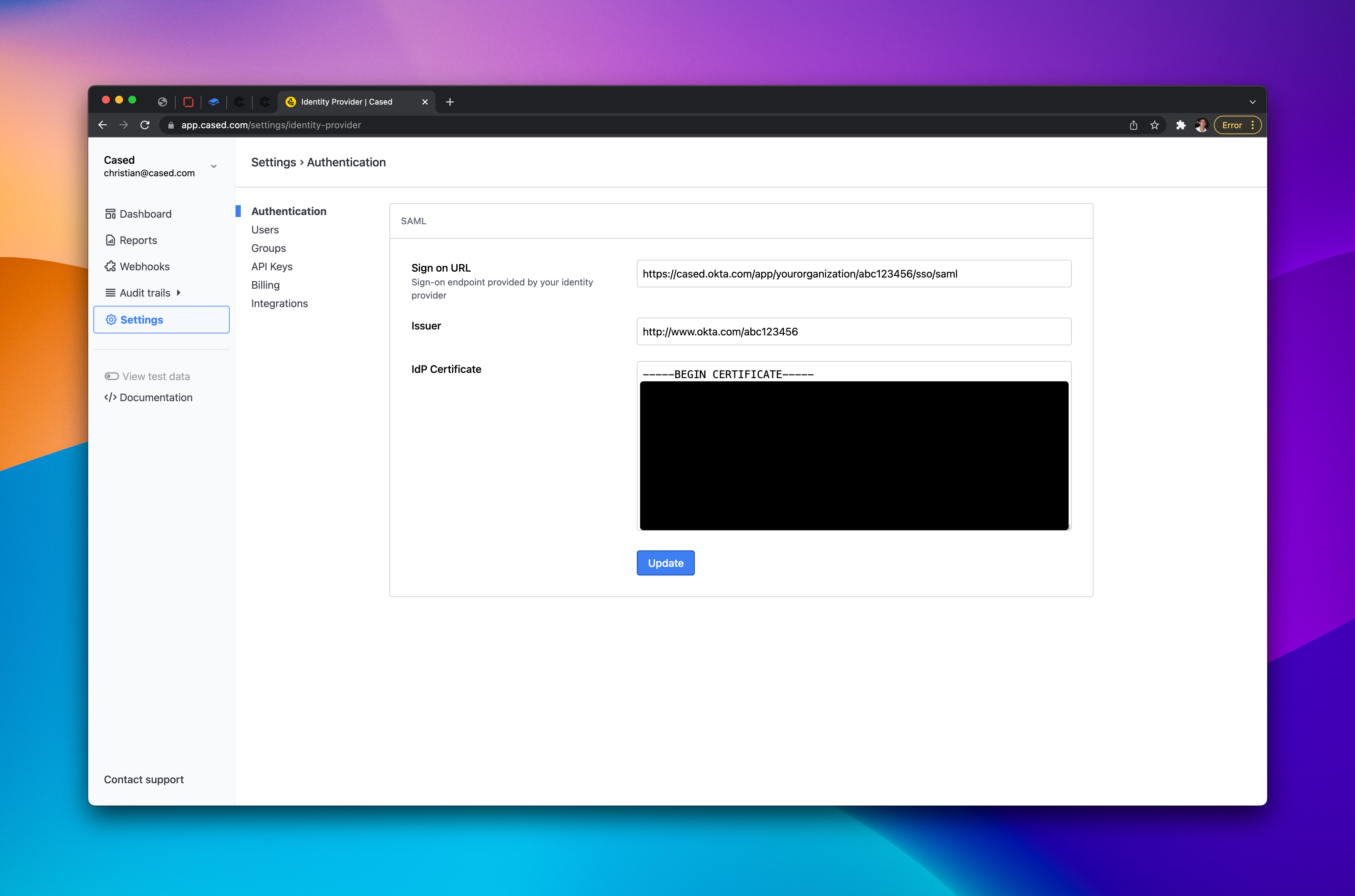The height and width of the screenshot is (896, 1355).
Task: Open the Users settings section
Action: (x=265, y=230)
